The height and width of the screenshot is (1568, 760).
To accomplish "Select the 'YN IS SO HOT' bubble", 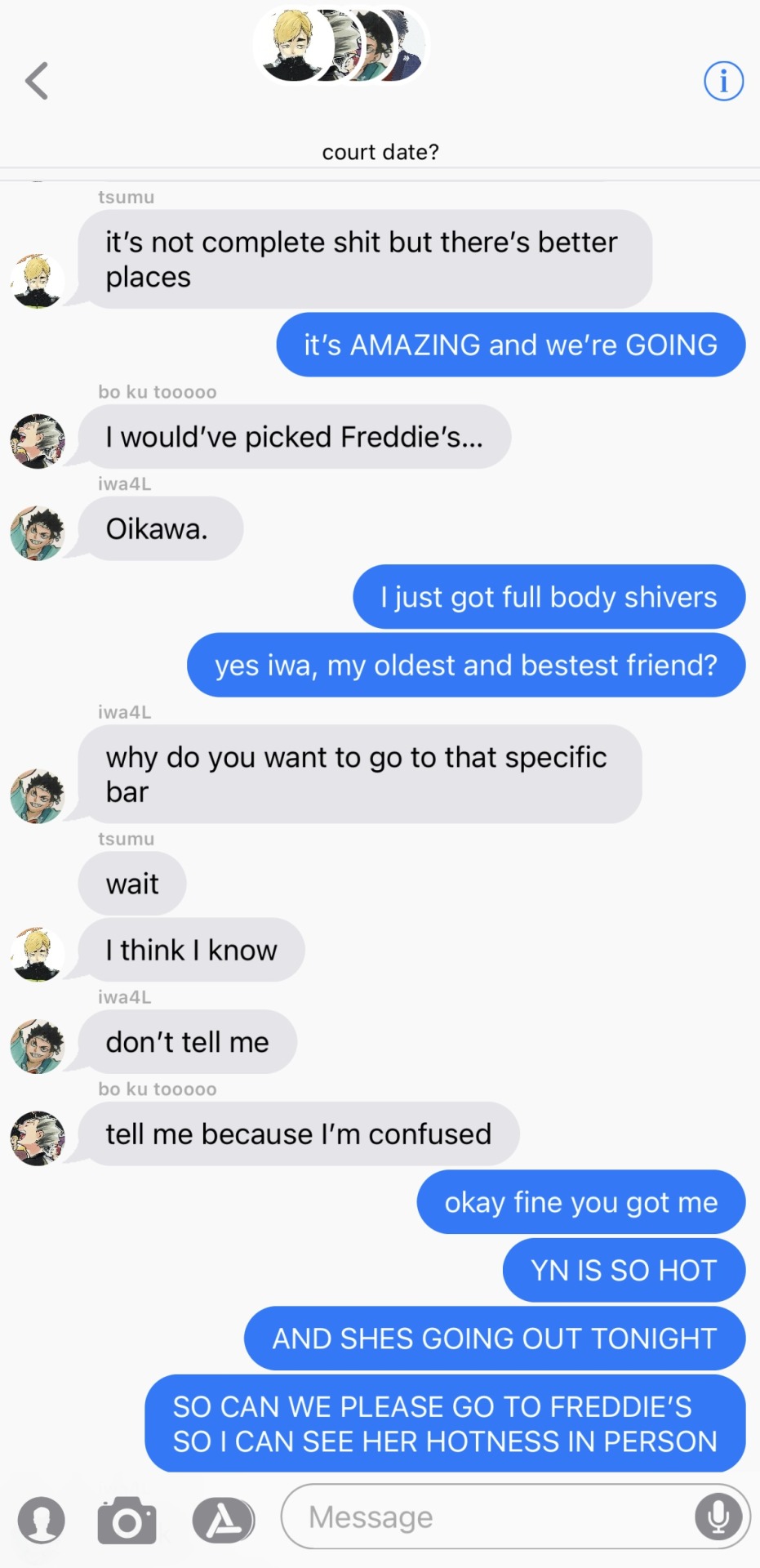I will tap(624, 1270).
